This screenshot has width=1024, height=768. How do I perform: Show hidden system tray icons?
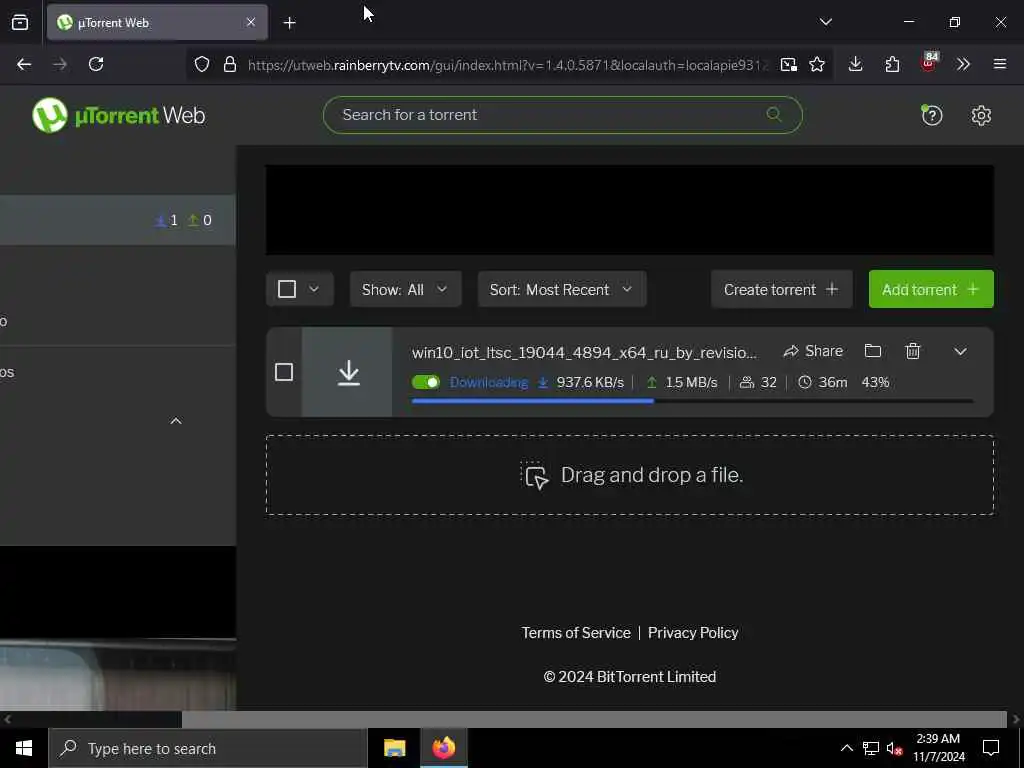(x=846, y=748)
